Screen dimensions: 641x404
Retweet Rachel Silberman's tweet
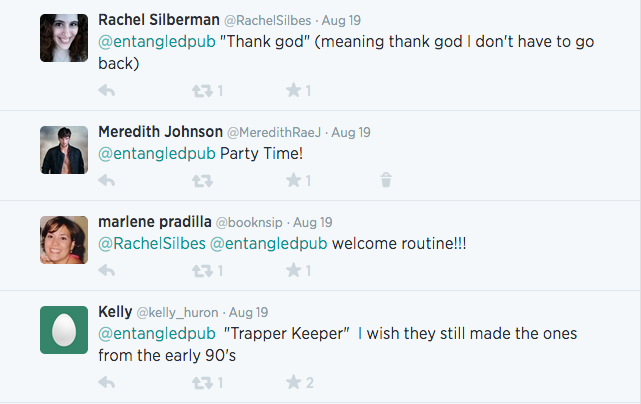click(x=202, y=91)
